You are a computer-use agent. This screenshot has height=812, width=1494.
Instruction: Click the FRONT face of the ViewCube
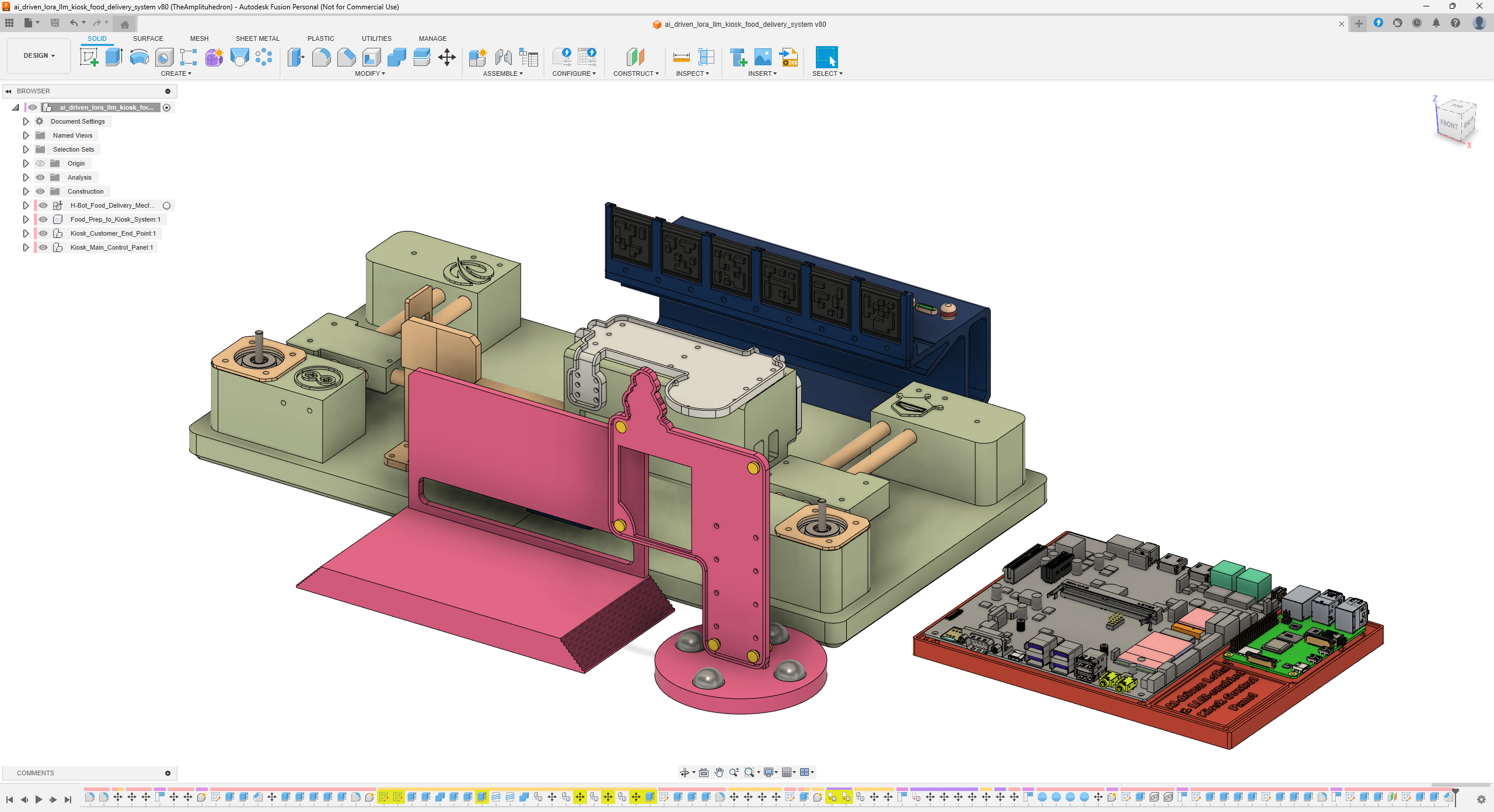click(x=1448, y=124)
